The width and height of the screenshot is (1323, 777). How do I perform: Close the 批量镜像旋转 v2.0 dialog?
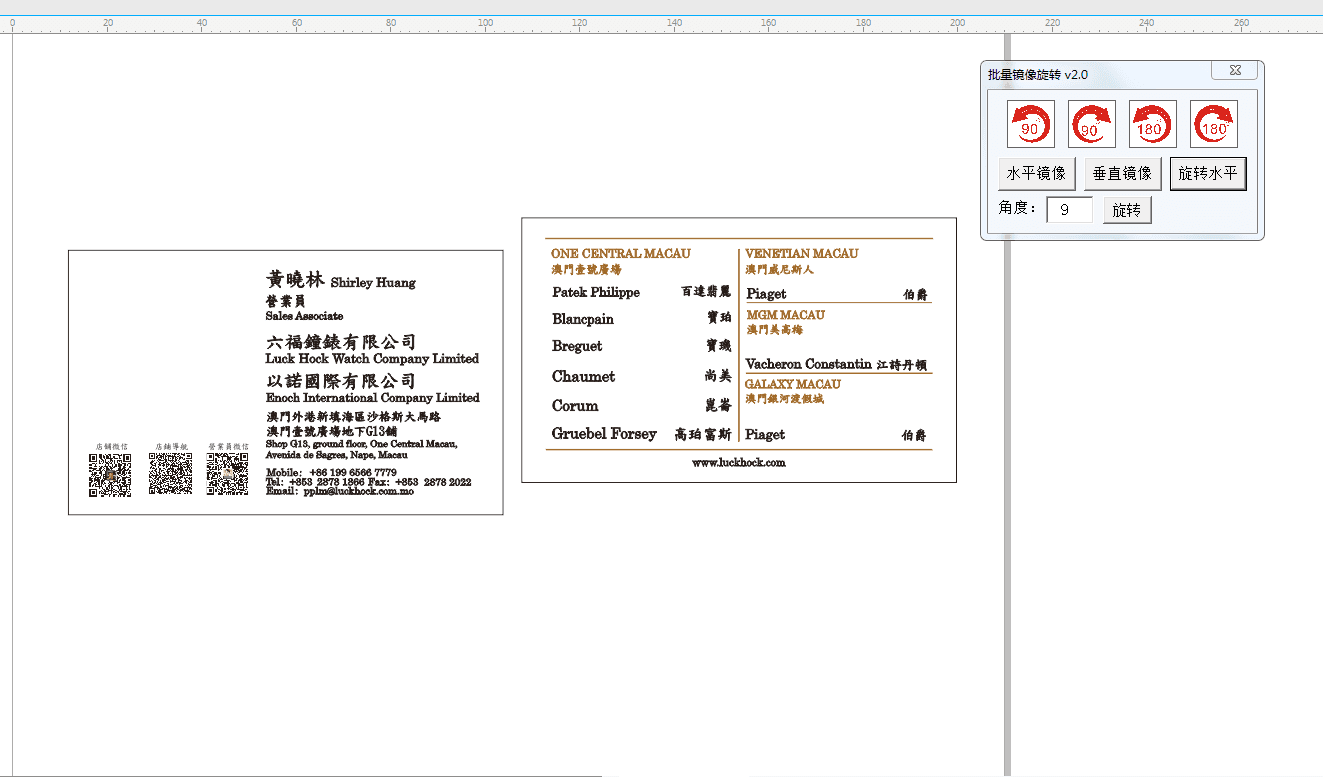(1235, 71)
